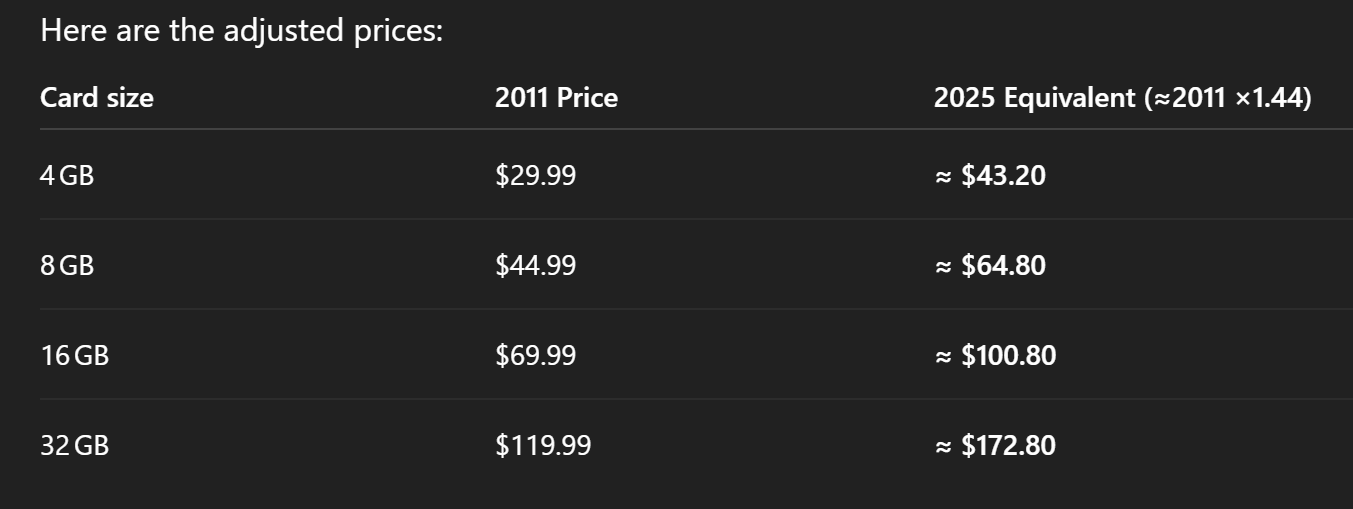The width and height of the screenshot is (1353, 509).
Task: Select the 4 GB card size cell
Action: (67, 176)
